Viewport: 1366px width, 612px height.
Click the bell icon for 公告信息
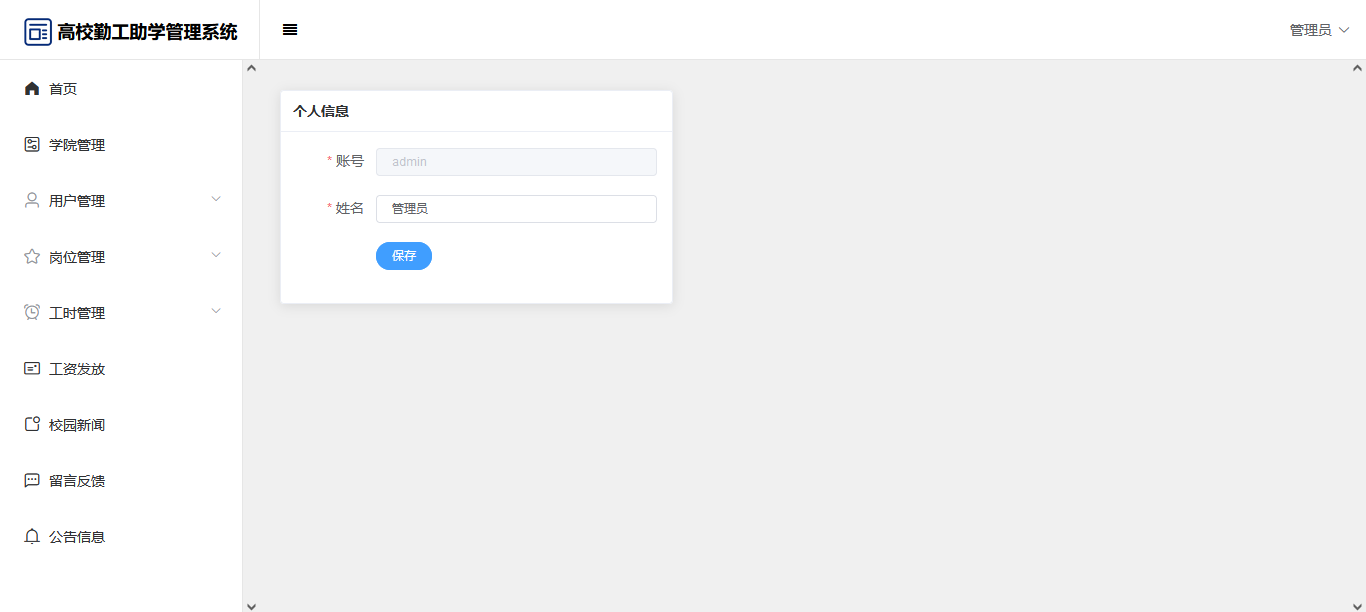tap(32, 537)
